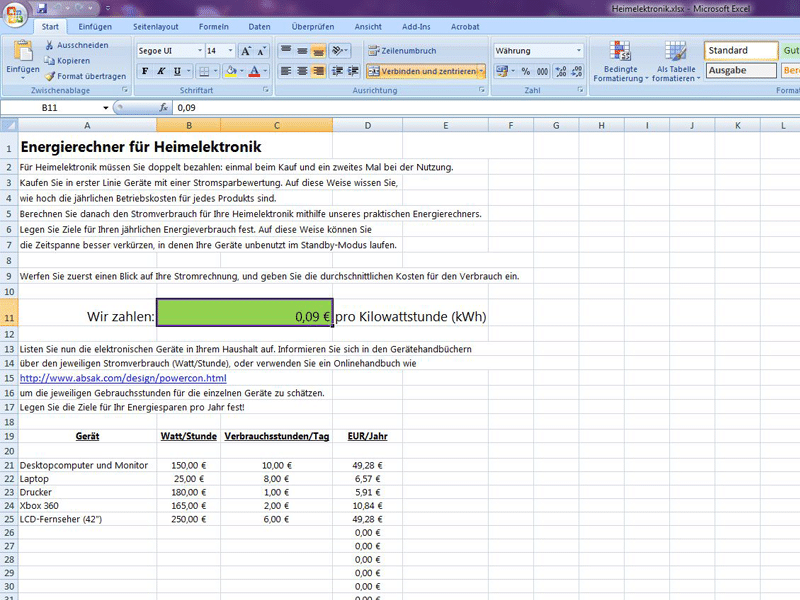The height and width of the screenshot is (600, 800).
Task: Save workbook via Quick Access toolbar
Action: point(42,8)
